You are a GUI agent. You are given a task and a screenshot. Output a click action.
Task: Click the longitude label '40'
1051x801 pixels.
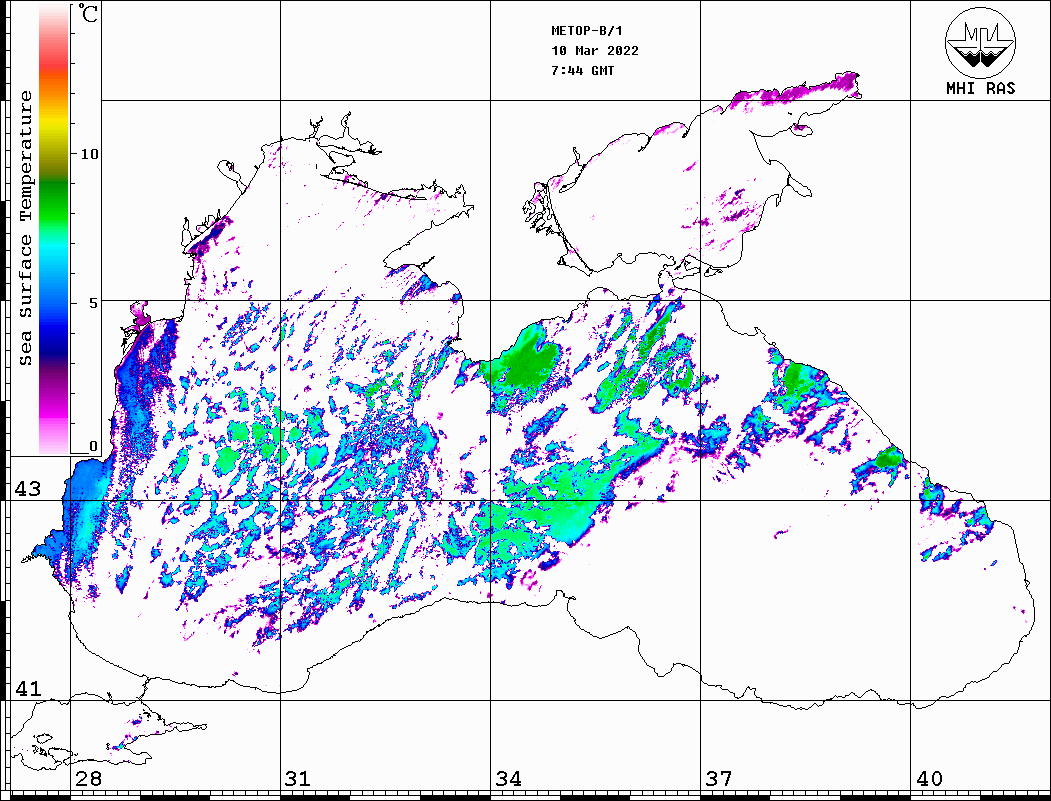[x=929, y=778]
